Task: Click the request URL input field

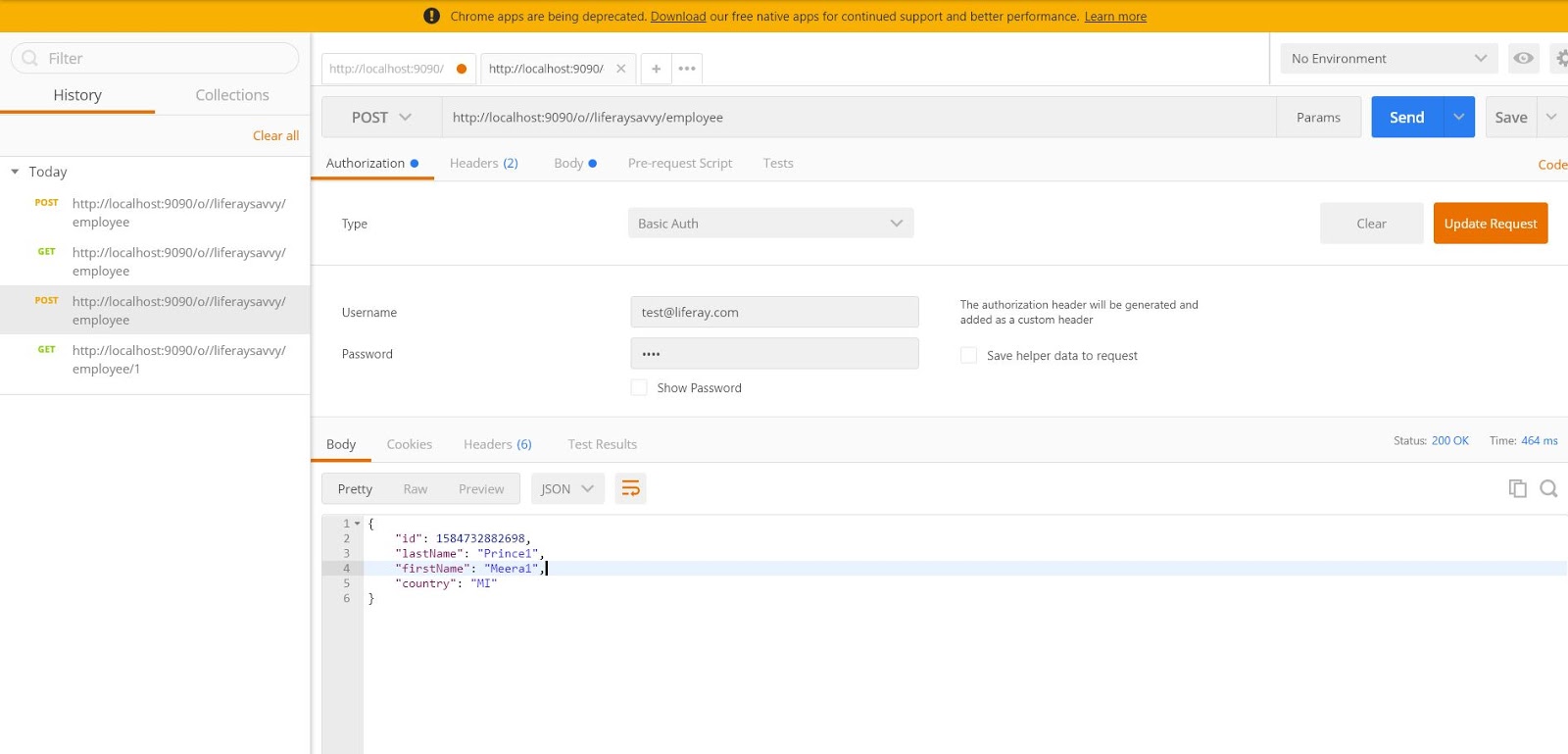Action: [858, 118]
